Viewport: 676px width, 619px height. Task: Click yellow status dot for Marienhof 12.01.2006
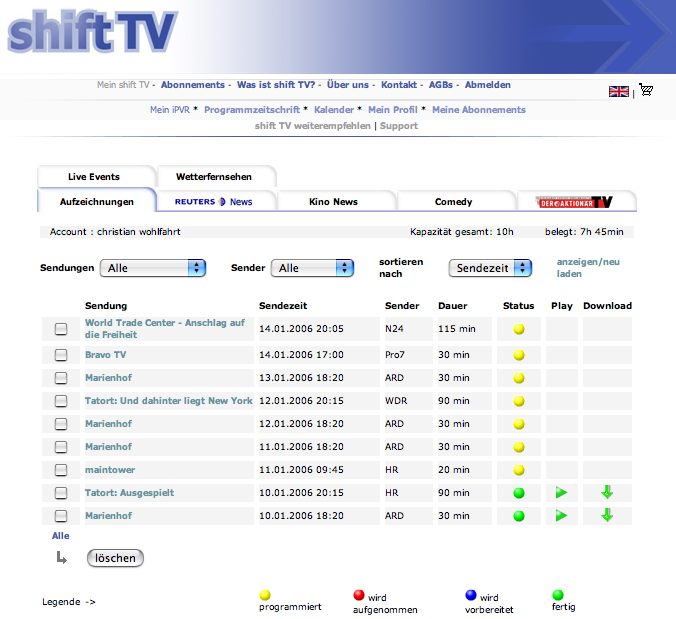(x=519, y=424)
